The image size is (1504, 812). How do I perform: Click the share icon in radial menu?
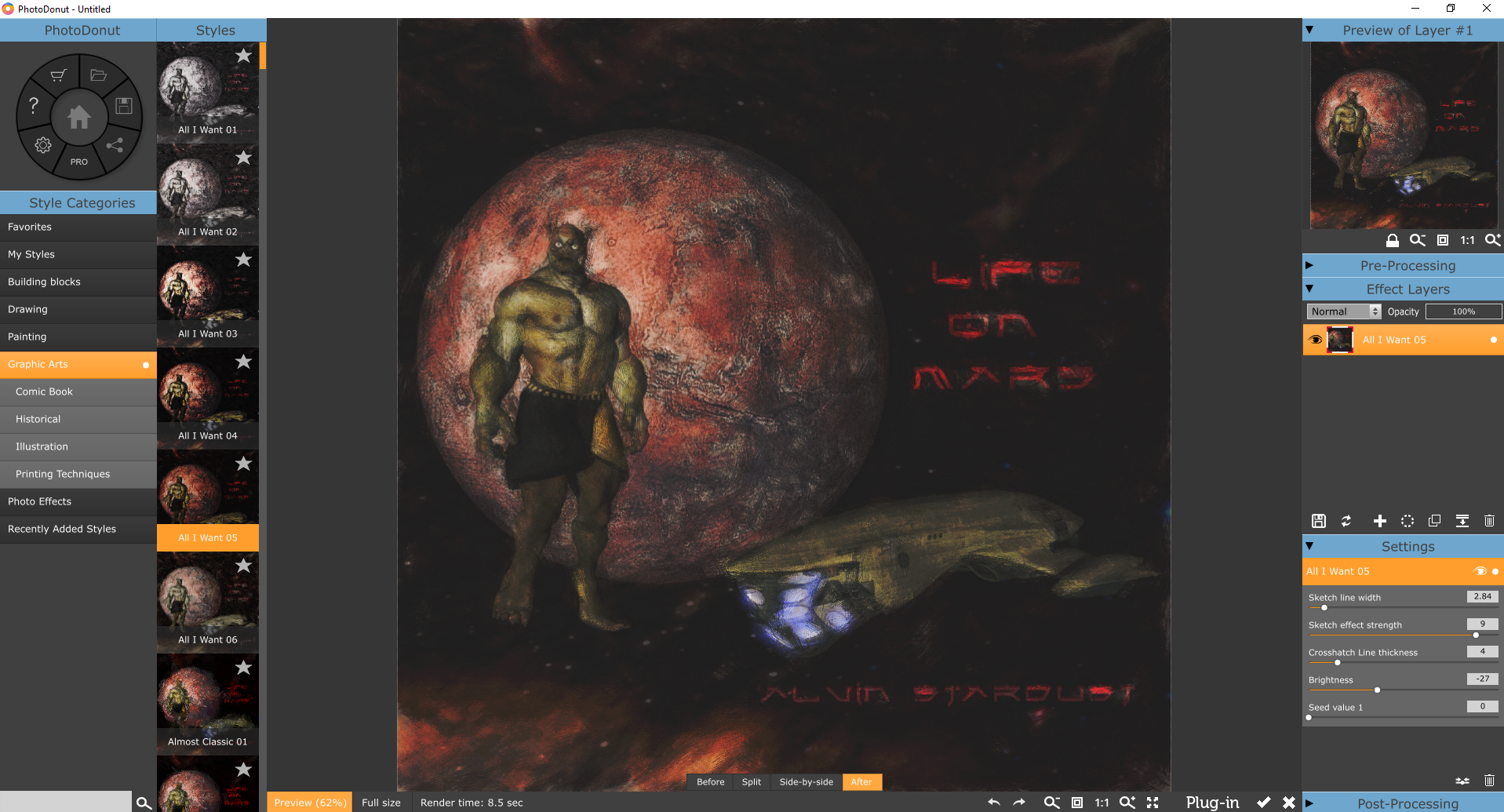(115, 145)
